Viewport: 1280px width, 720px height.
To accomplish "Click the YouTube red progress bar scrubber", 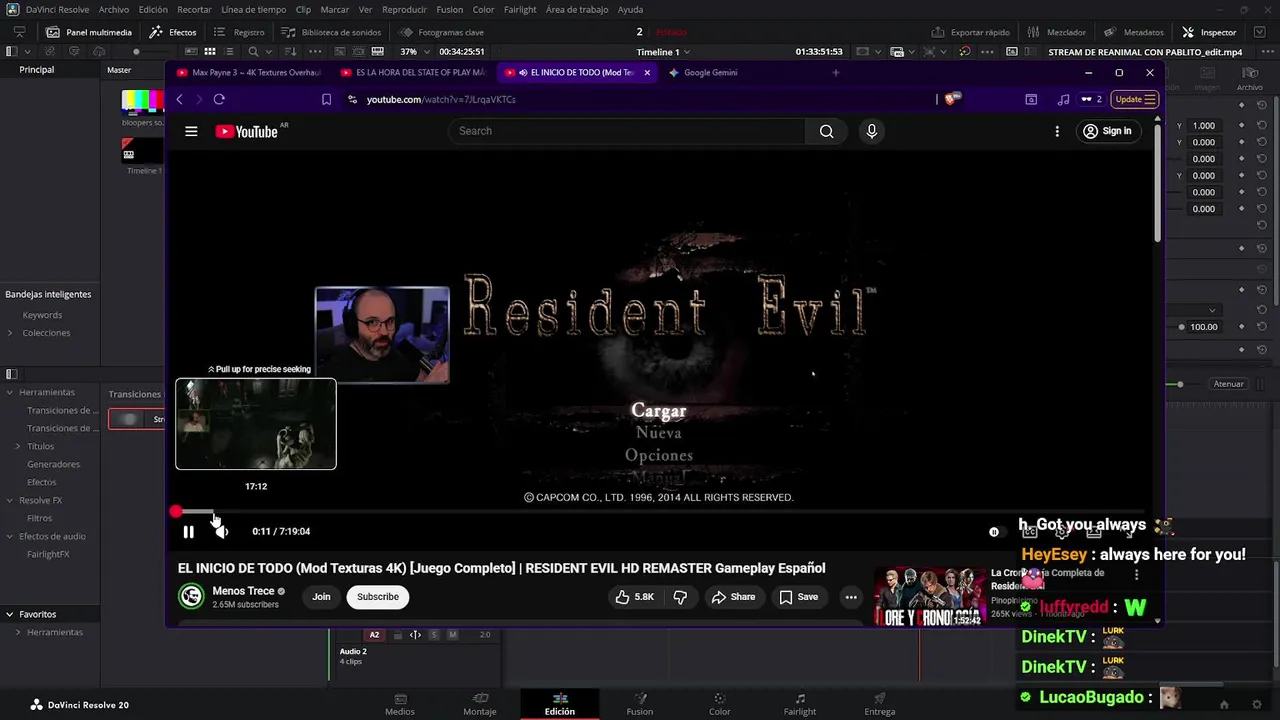I will 176,512.
